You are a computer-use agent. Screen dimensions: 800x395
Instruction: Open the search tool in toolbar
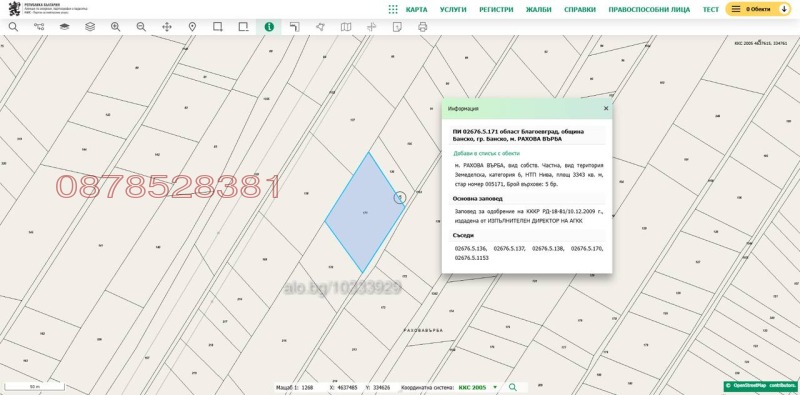click(13, 27)
